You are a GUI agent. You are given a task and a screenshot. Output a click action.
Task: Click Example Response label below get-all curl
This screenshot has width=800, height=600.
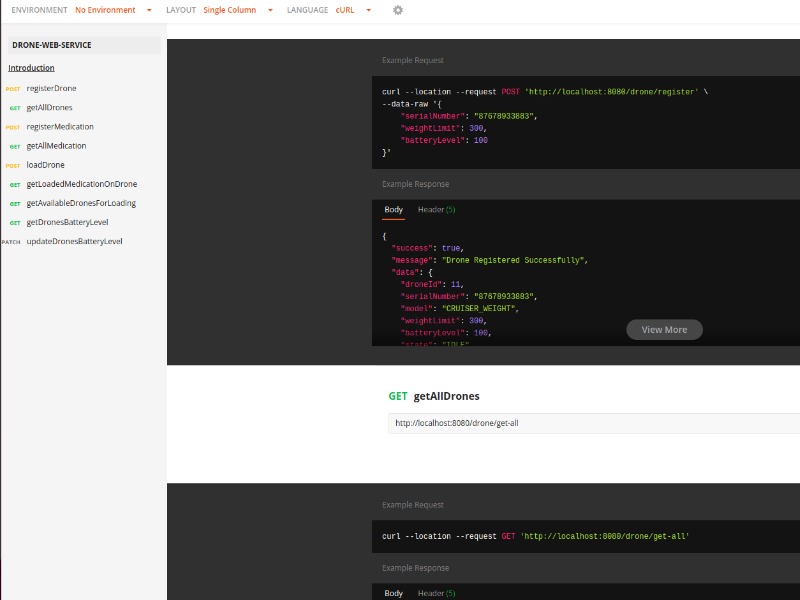415,568
